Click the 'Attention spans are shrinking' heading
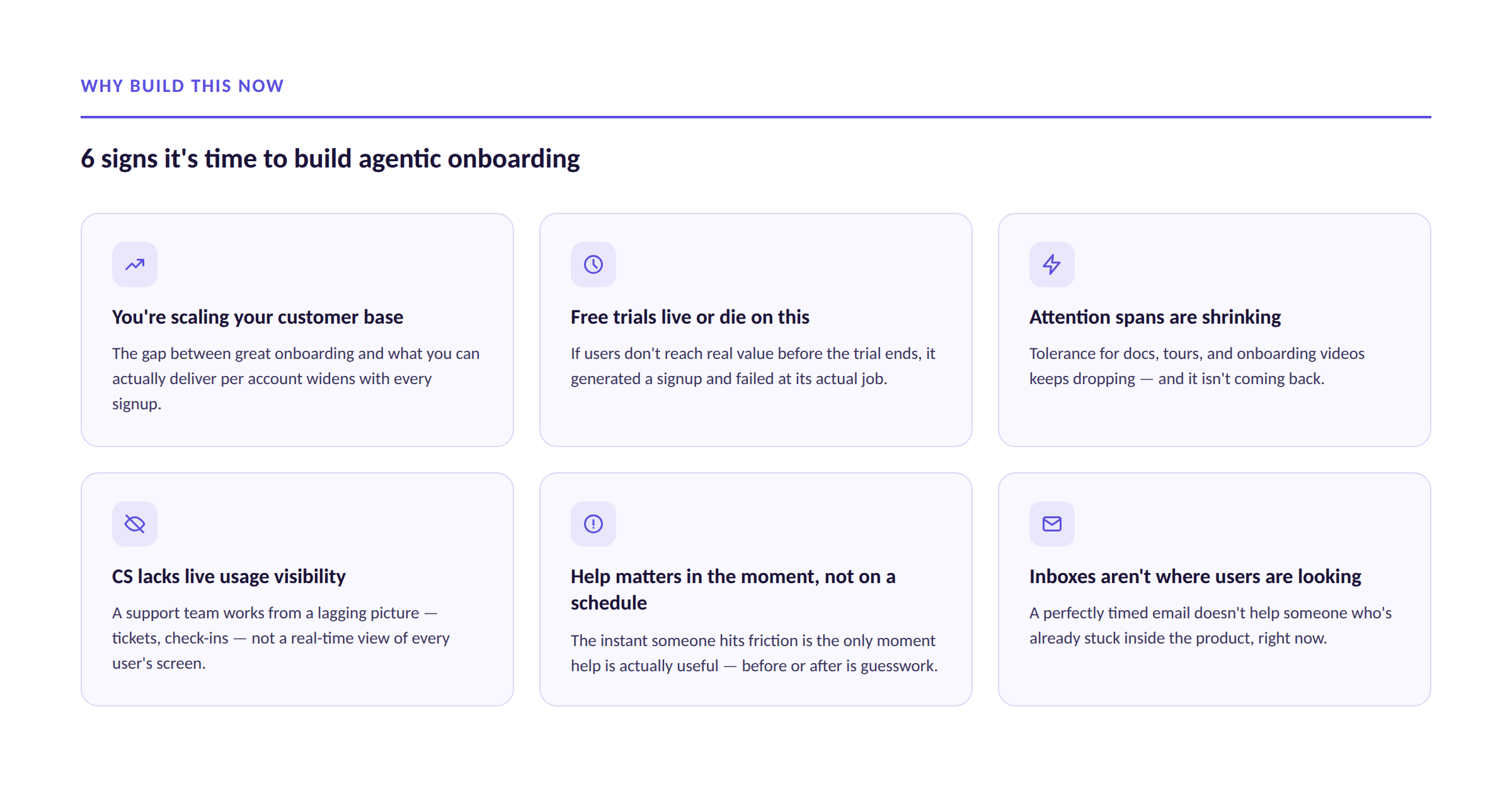Screen dimensions: 1512x806 coord(1155,317)
